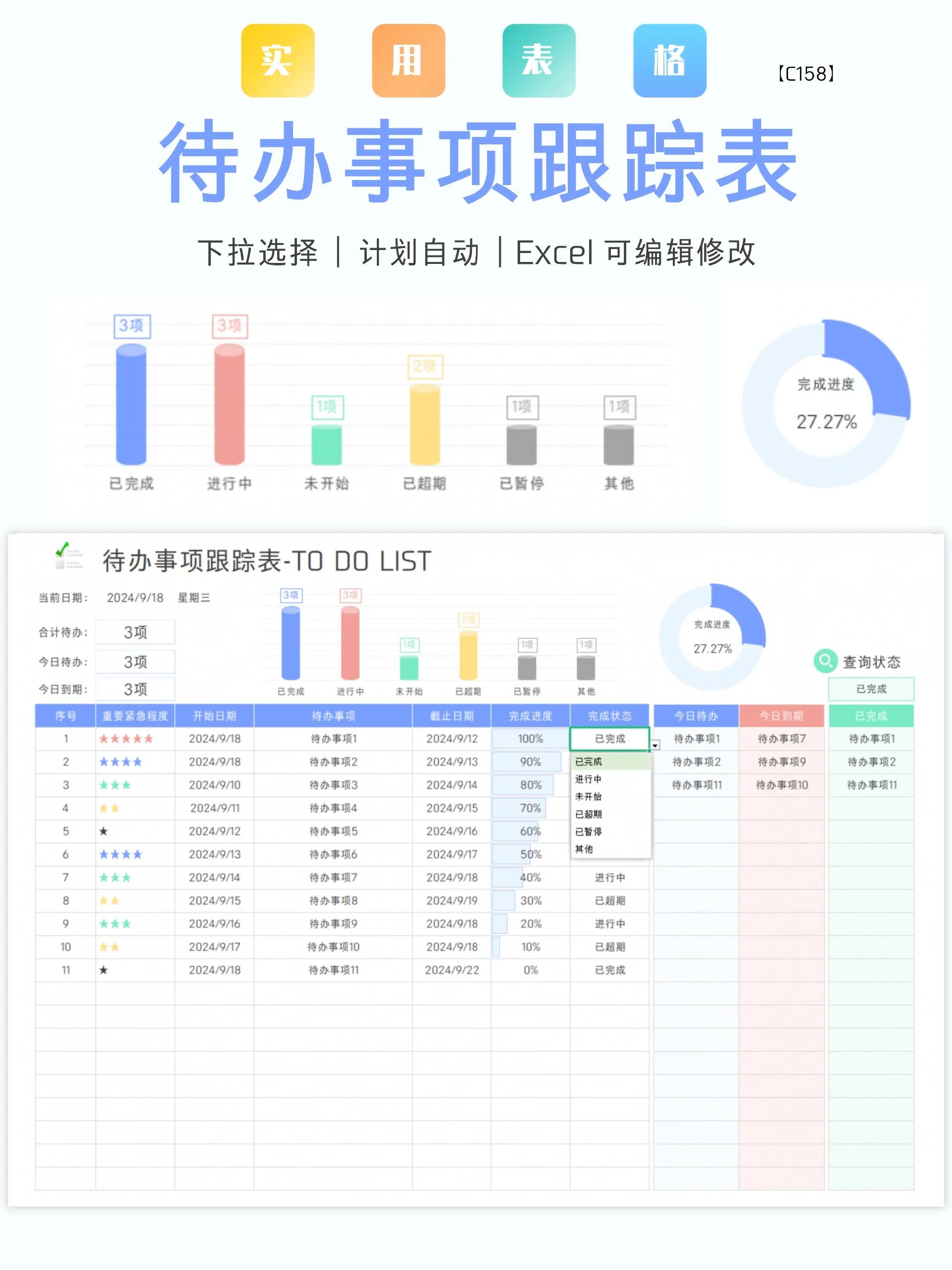
Task: Click 待办事项7 in the 今日到期 list
Action: (781, 739)
